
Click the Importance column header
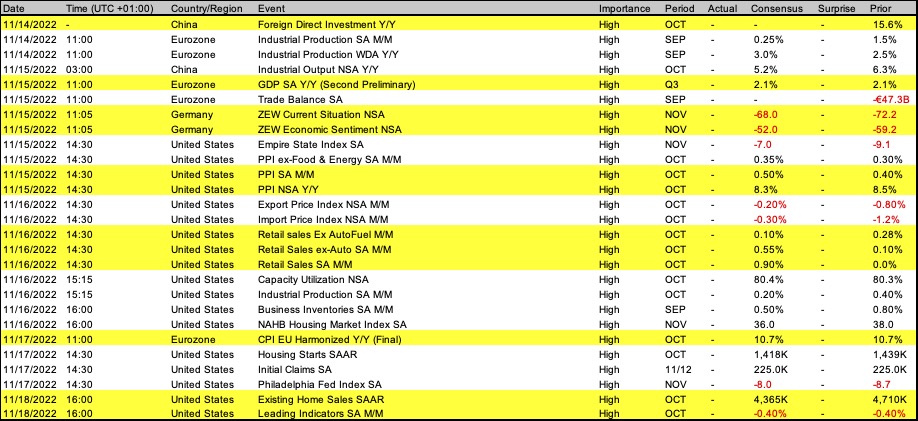[625, 9]
